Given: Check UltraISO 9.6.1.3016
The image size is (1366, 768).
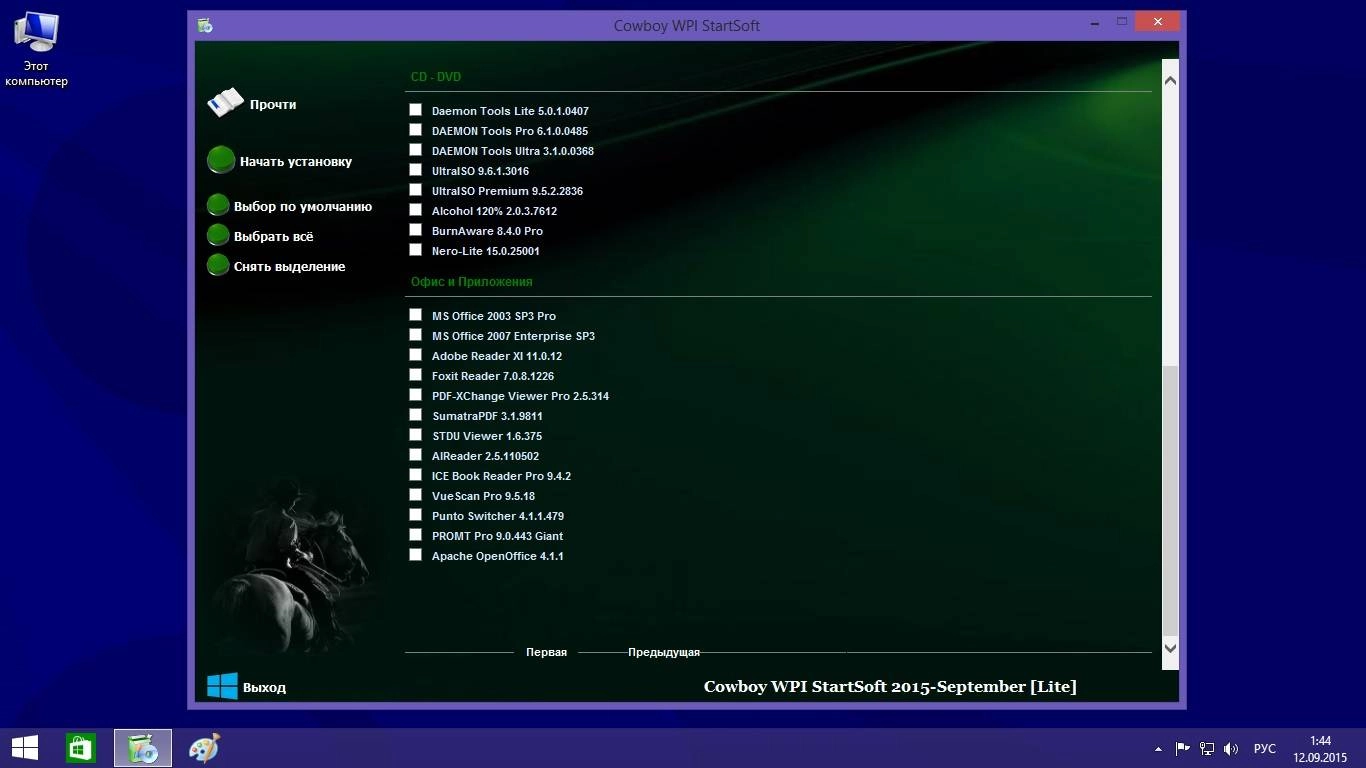Looking at the screenshot, I should click(x=415, y=170).
